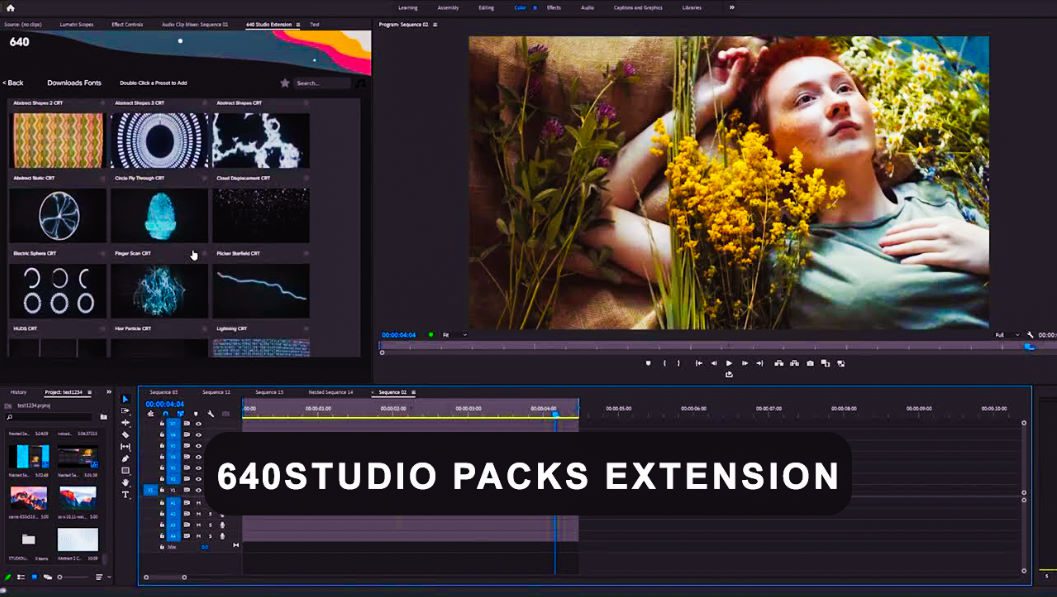This screenshot has height=597, width=1057.
Task: Toggle the eye visibility of track V1
Action: tap(198, 490)
